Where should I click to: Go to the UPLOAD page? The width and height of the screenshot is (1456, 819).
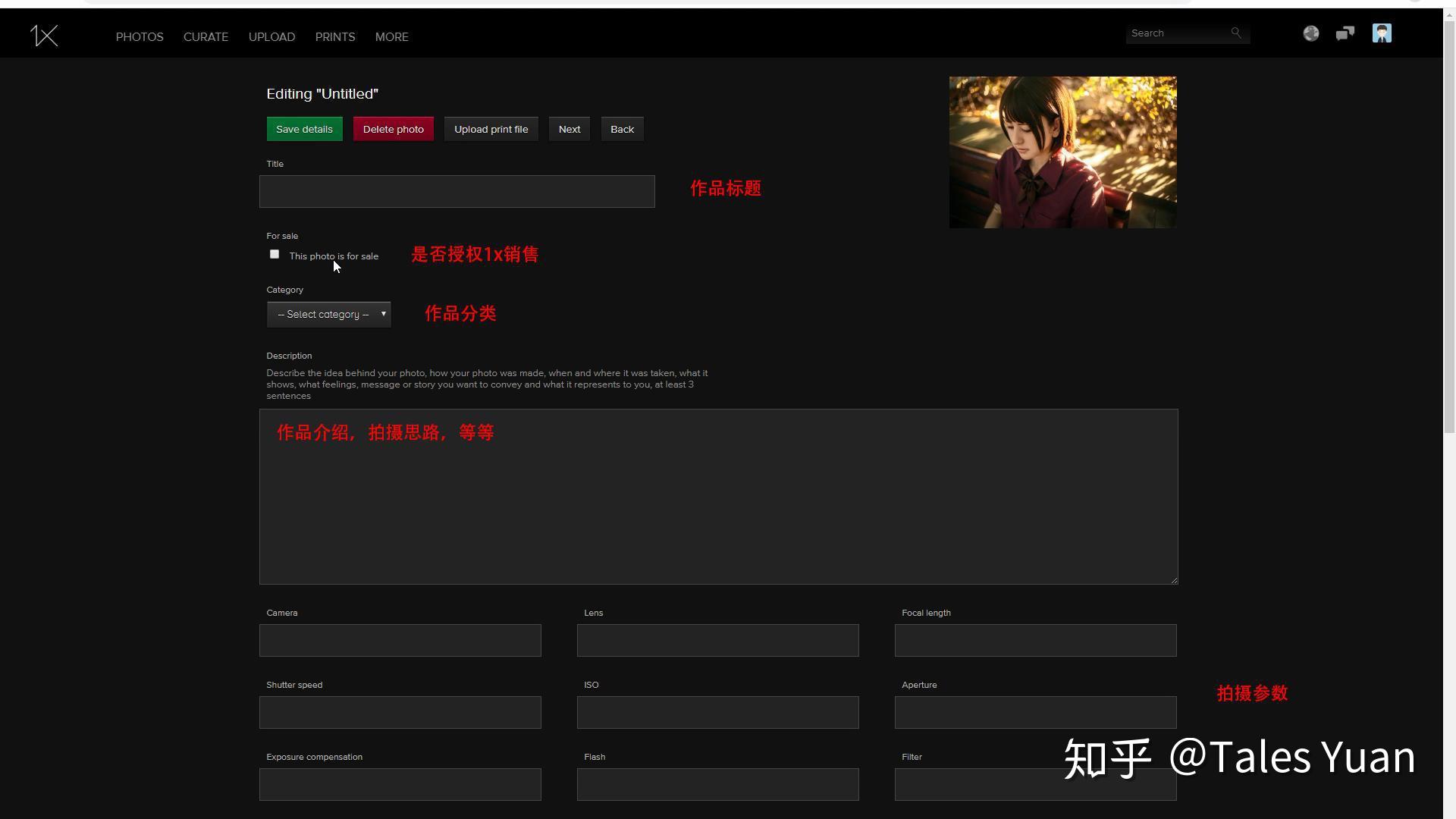[x=271, y=36]
